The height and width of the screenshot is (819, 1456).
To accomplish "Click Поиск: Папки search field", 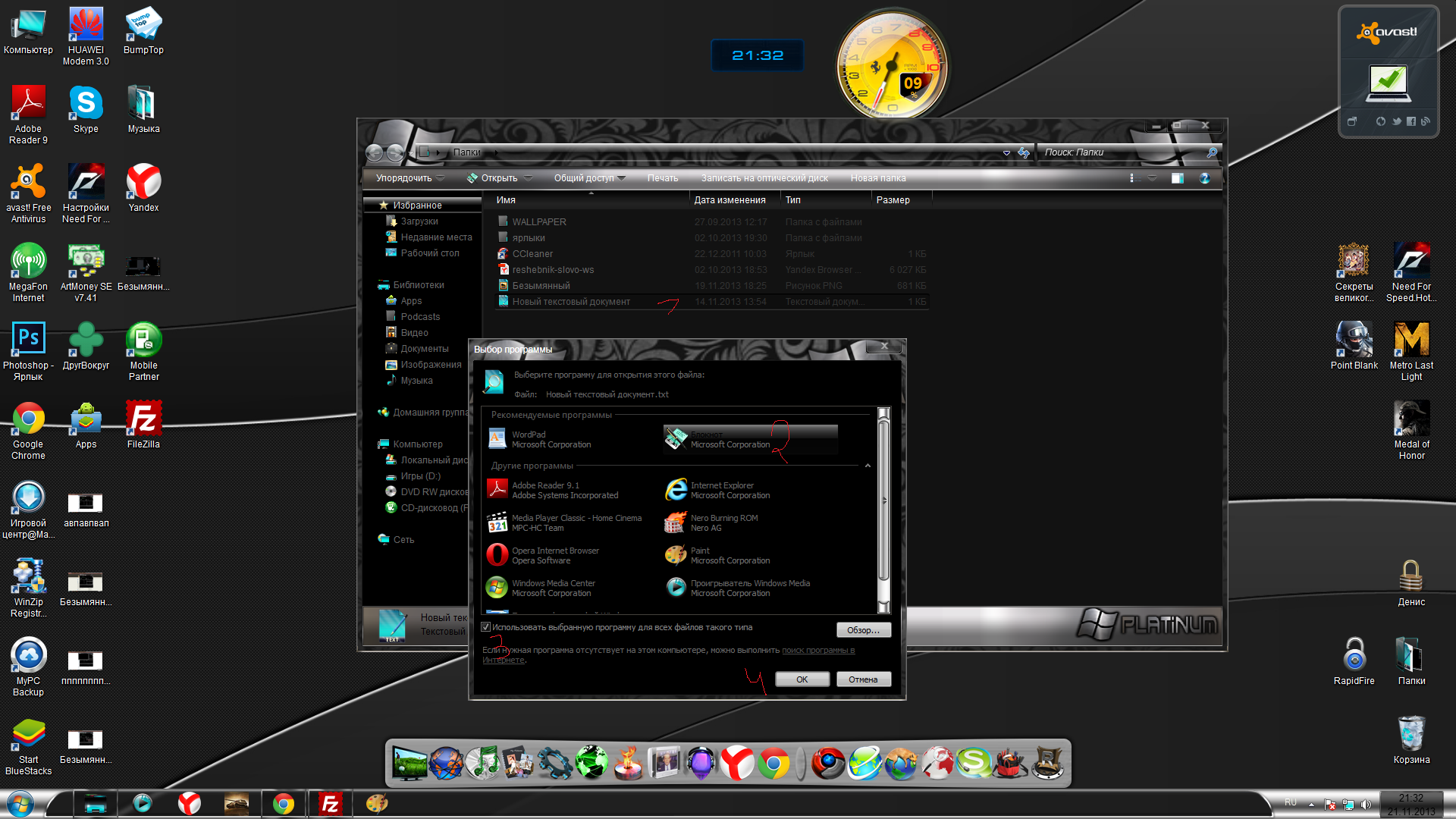I will click(1122, 152).
